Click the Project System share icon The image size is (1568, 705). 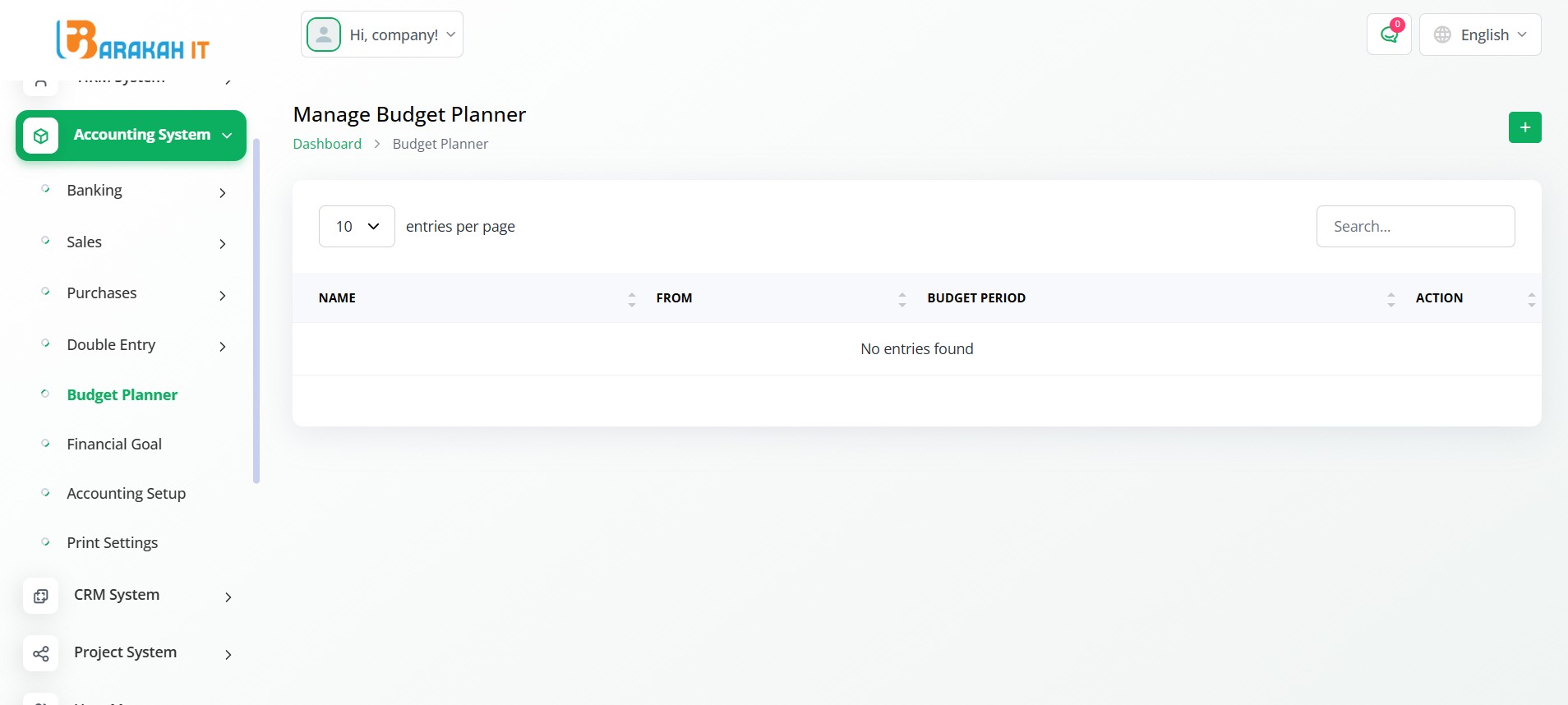click(x=41, y=654)
